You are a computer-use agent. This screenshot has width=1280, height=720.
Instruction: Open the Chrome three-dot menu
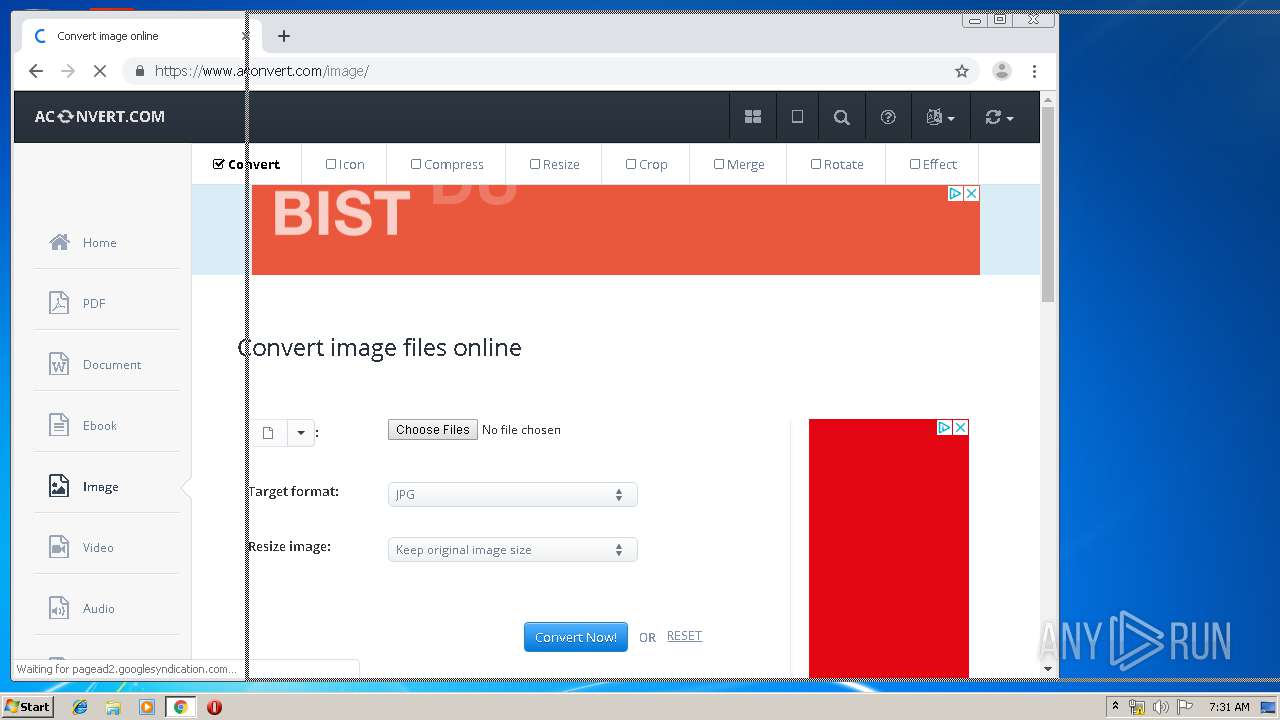(x=1034, y=71)
